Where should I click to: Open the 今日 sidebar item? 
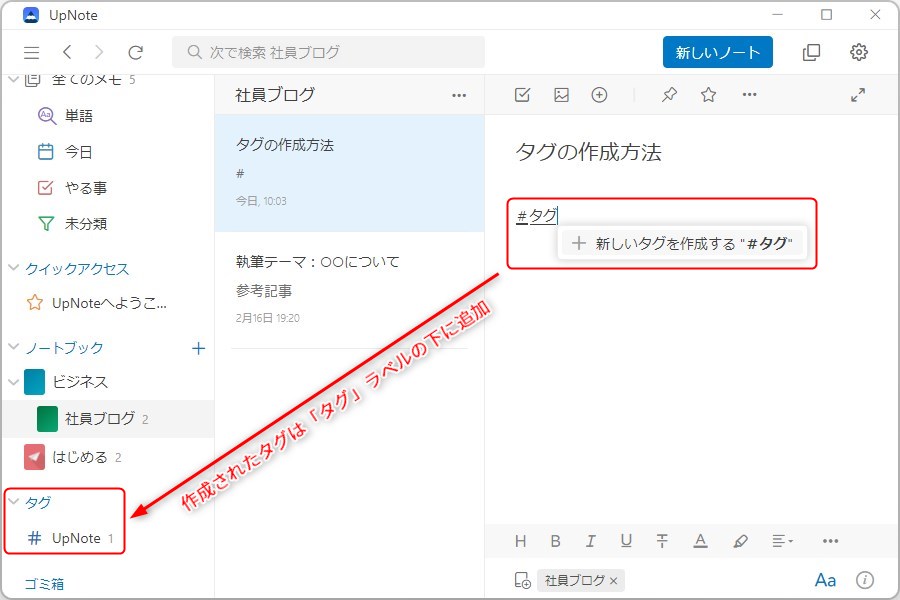click(107, 152)
